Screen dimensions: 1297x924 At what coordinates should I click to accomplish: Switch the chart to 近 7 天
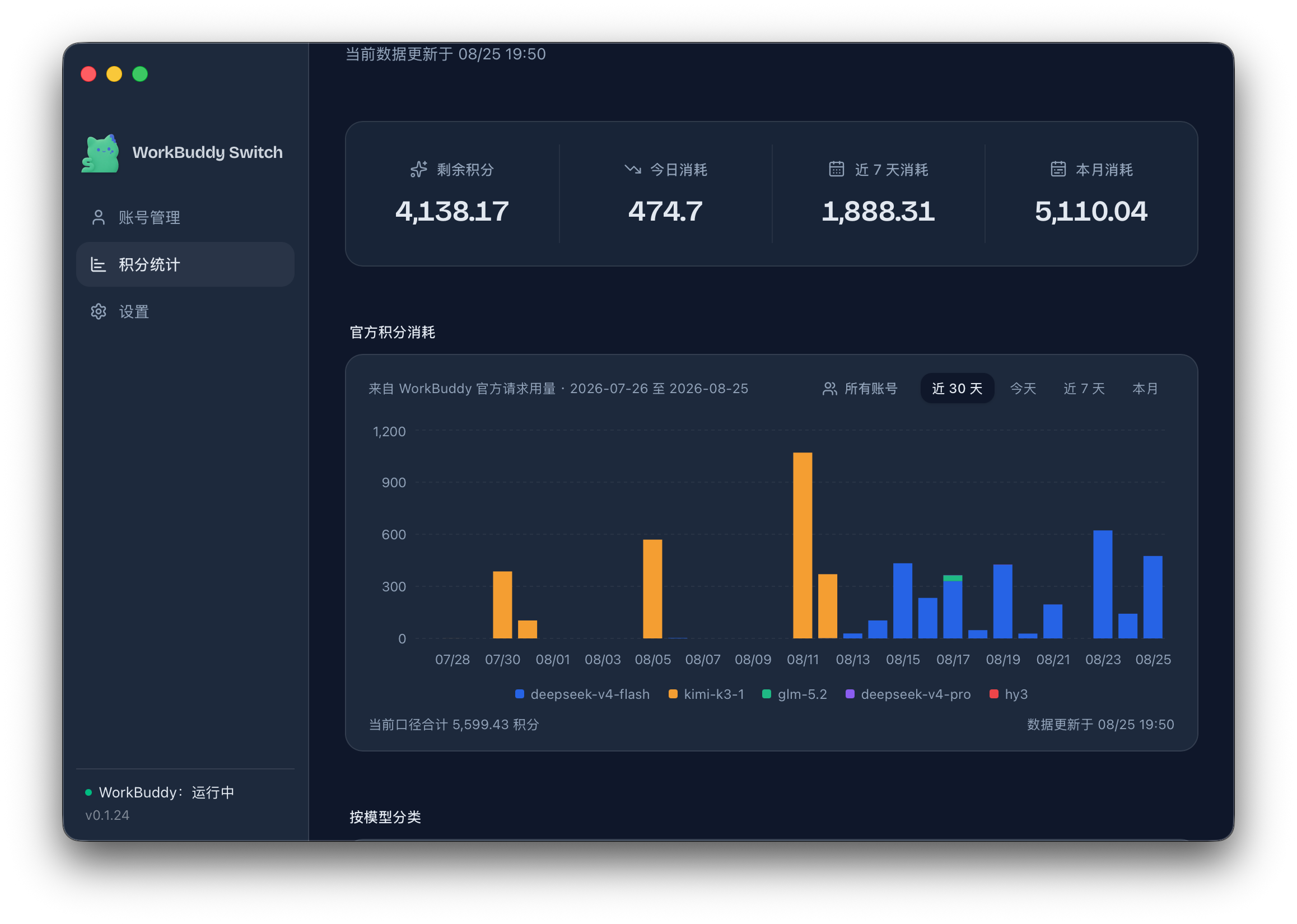click(x=1085, y=389)
